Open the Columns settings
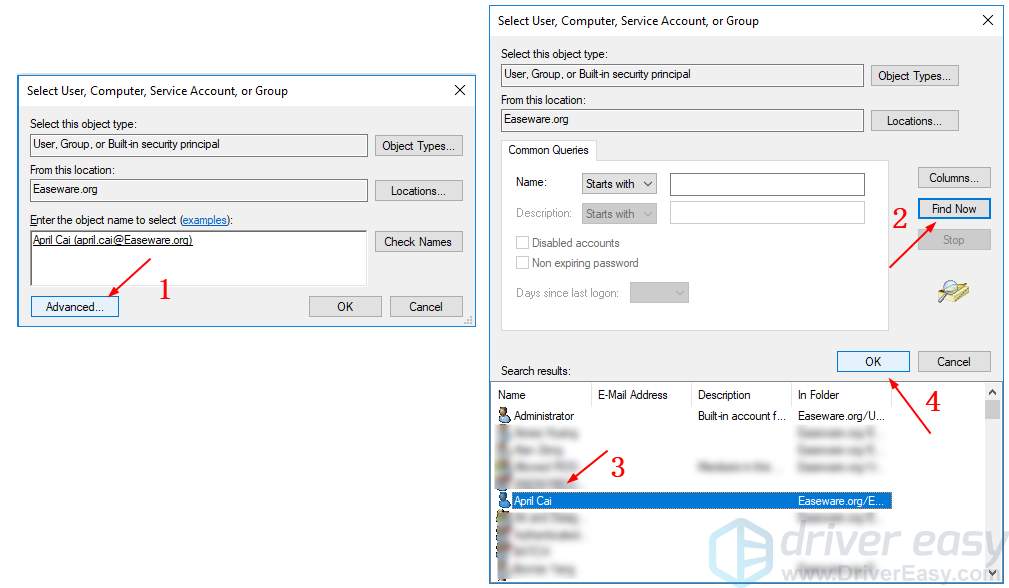Viewport: 1009px width, 588px height. tap(953, 177)
